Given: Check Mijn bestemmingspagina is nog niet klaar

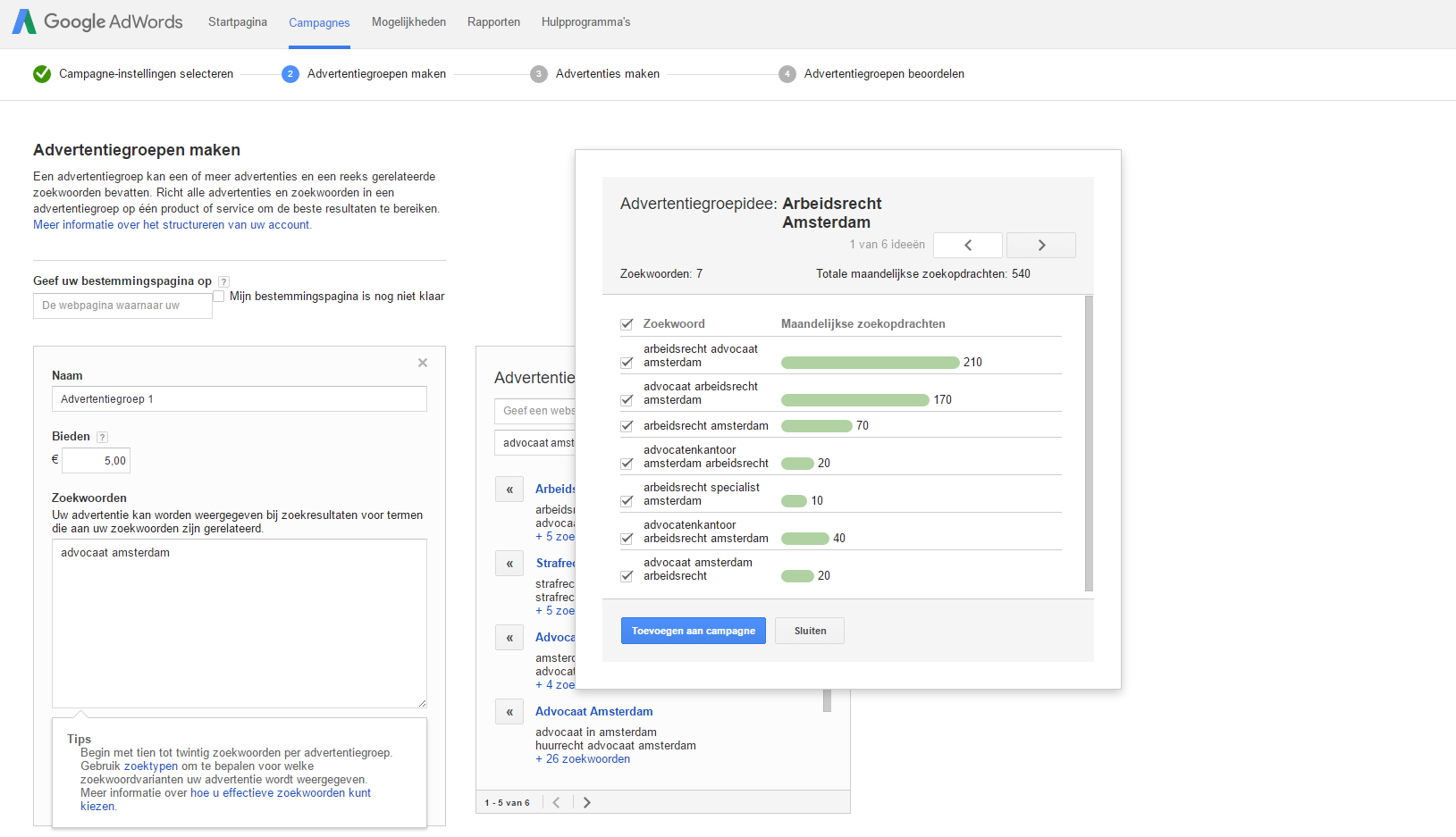Looking at the screenshot, I should [218, 296].
